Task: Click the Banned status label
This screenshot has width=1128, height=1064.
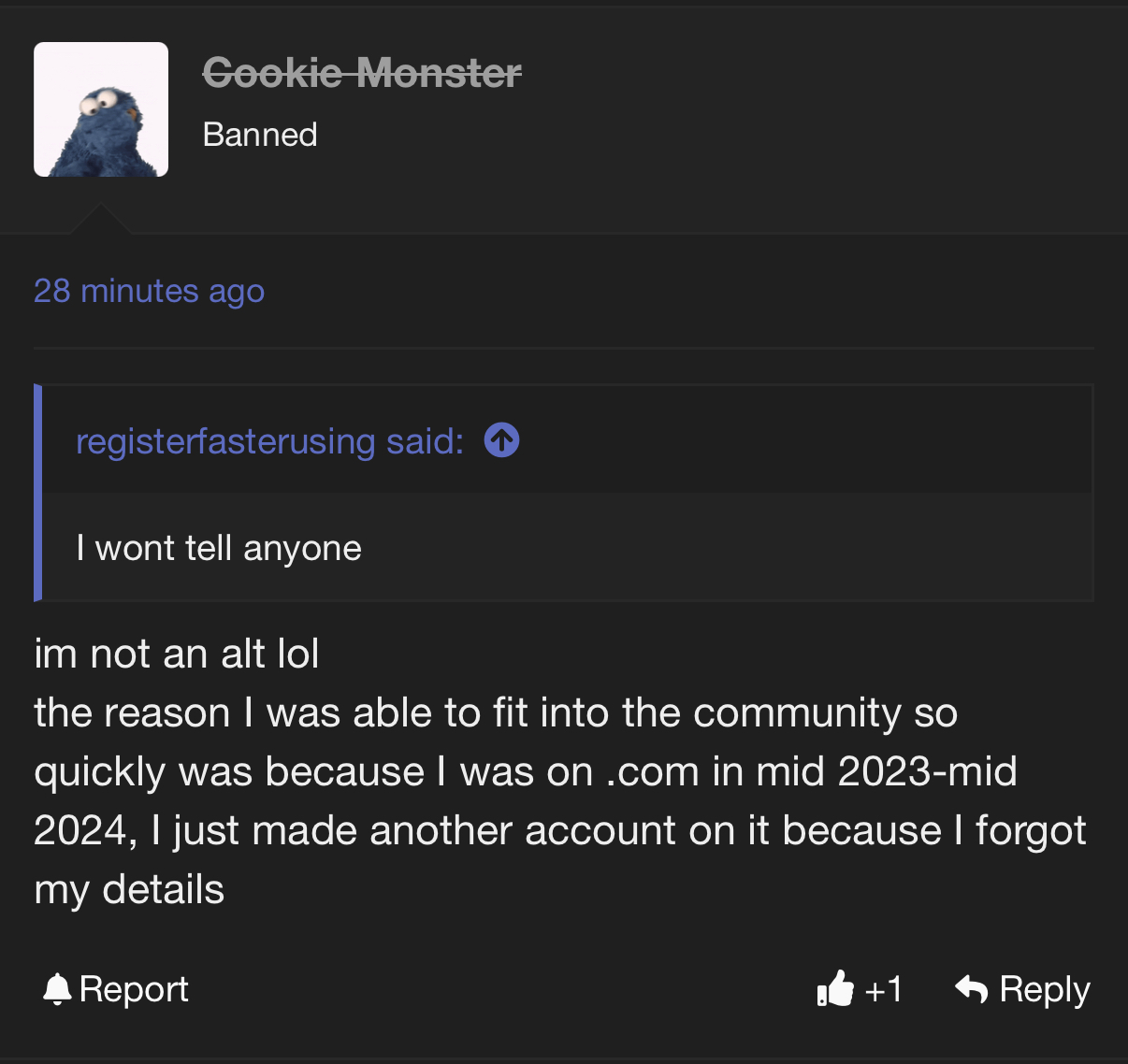Action: pos(260,135)
